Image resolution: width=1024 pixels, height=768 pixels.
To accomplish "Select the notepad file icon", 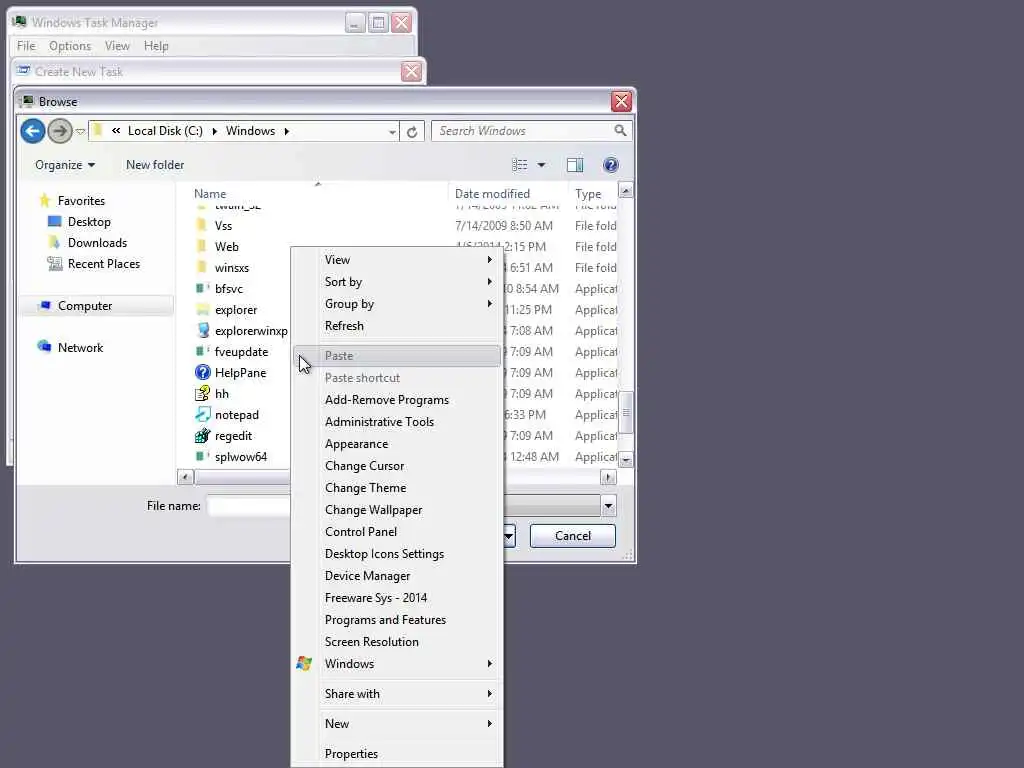I will [202, 415].
